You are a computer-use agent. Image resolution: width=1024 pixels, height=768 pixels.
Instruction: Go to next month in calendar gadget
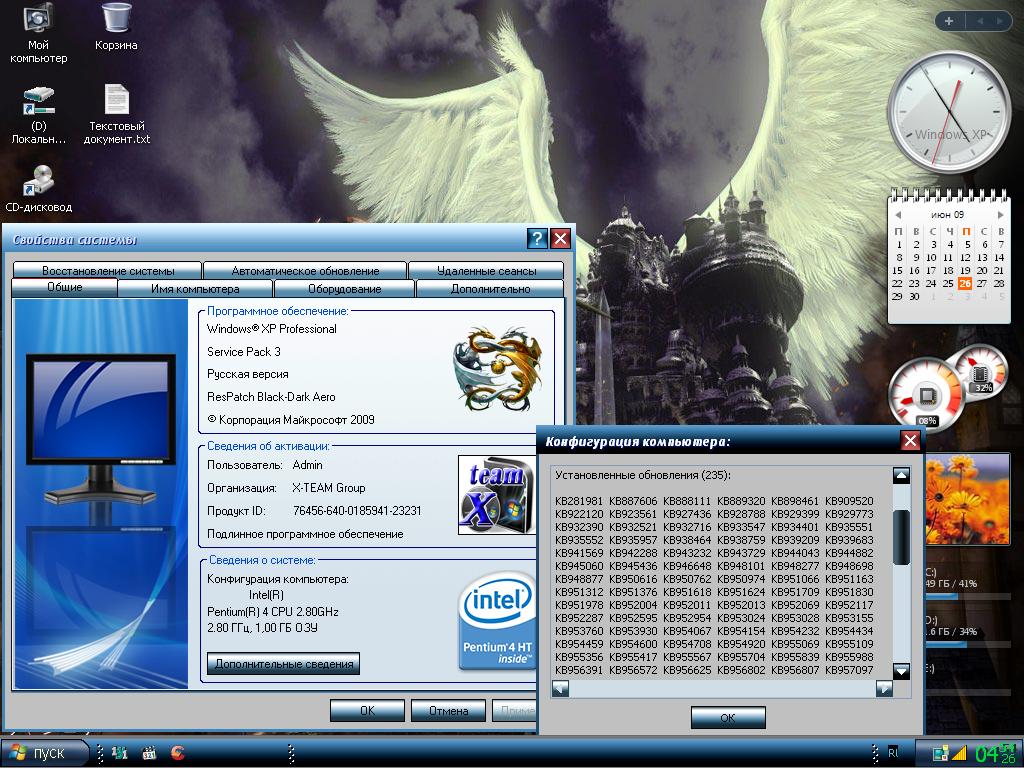[x=1000, y=215]
